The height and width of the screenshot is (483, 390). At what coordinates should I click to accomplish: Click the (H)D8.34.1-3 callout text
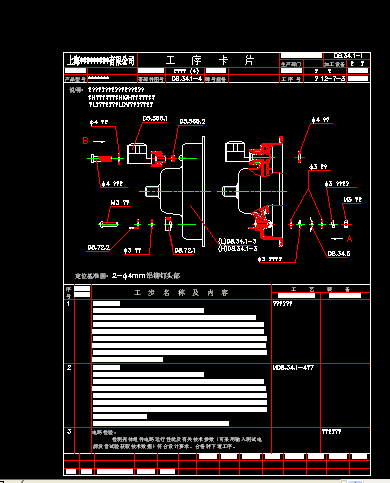coord(237,248)
